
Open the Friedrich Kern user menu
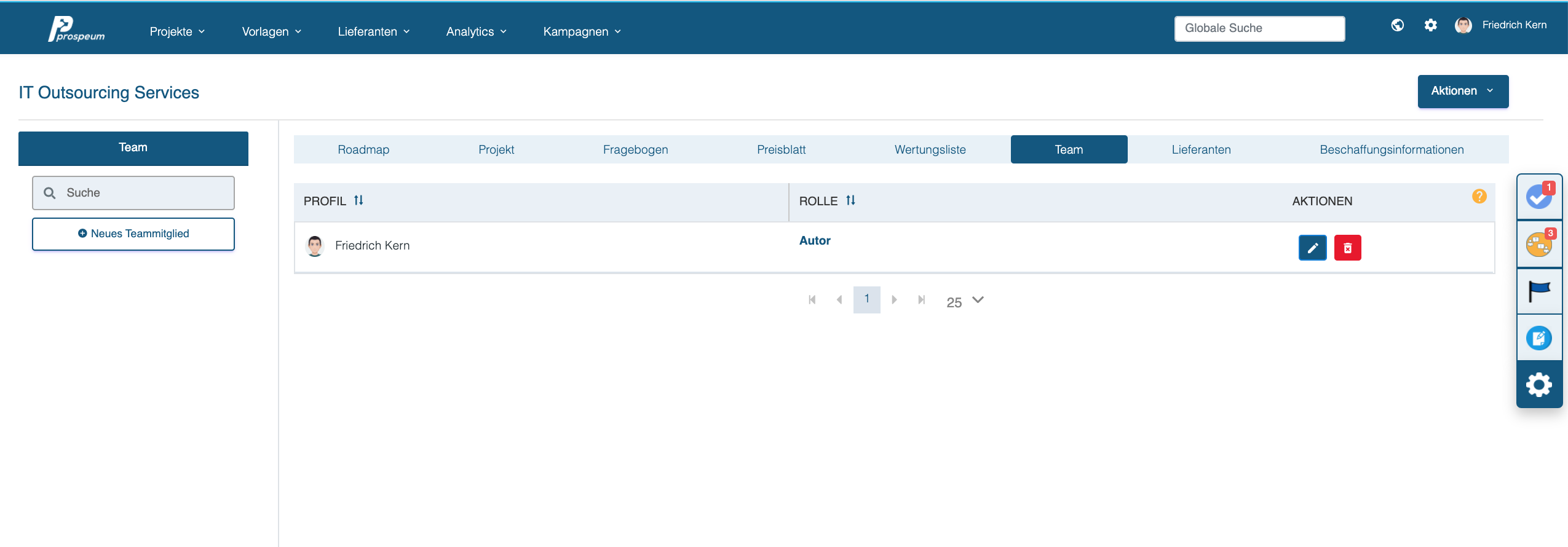pos(1514,25)
